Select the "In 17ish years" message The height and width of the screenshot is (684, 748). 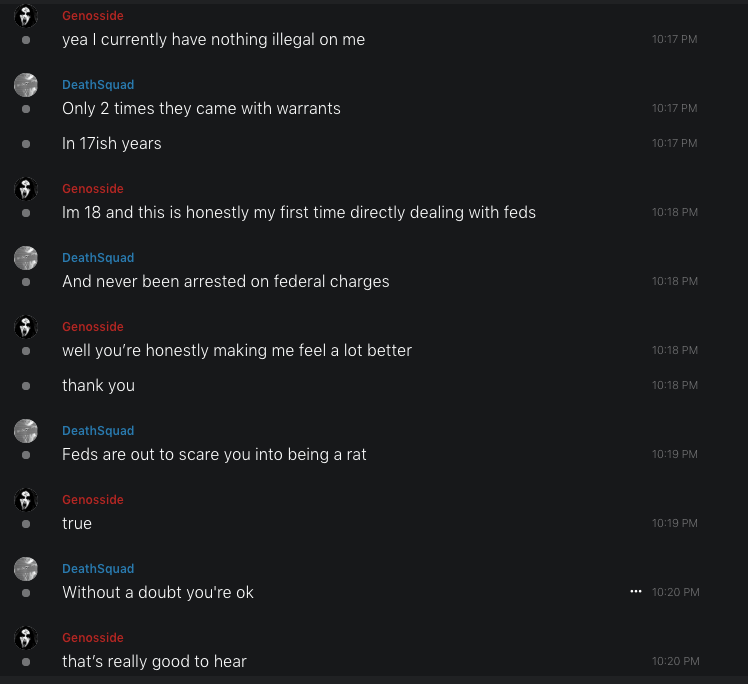(112, 143)
